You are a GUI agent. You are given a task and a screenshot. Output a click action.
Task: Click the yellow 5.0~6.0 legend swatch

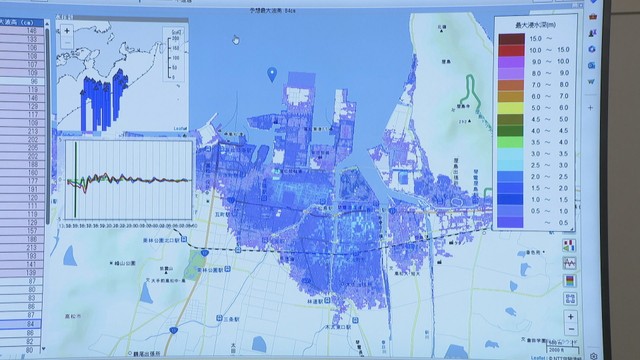click(x=511, y=108)
